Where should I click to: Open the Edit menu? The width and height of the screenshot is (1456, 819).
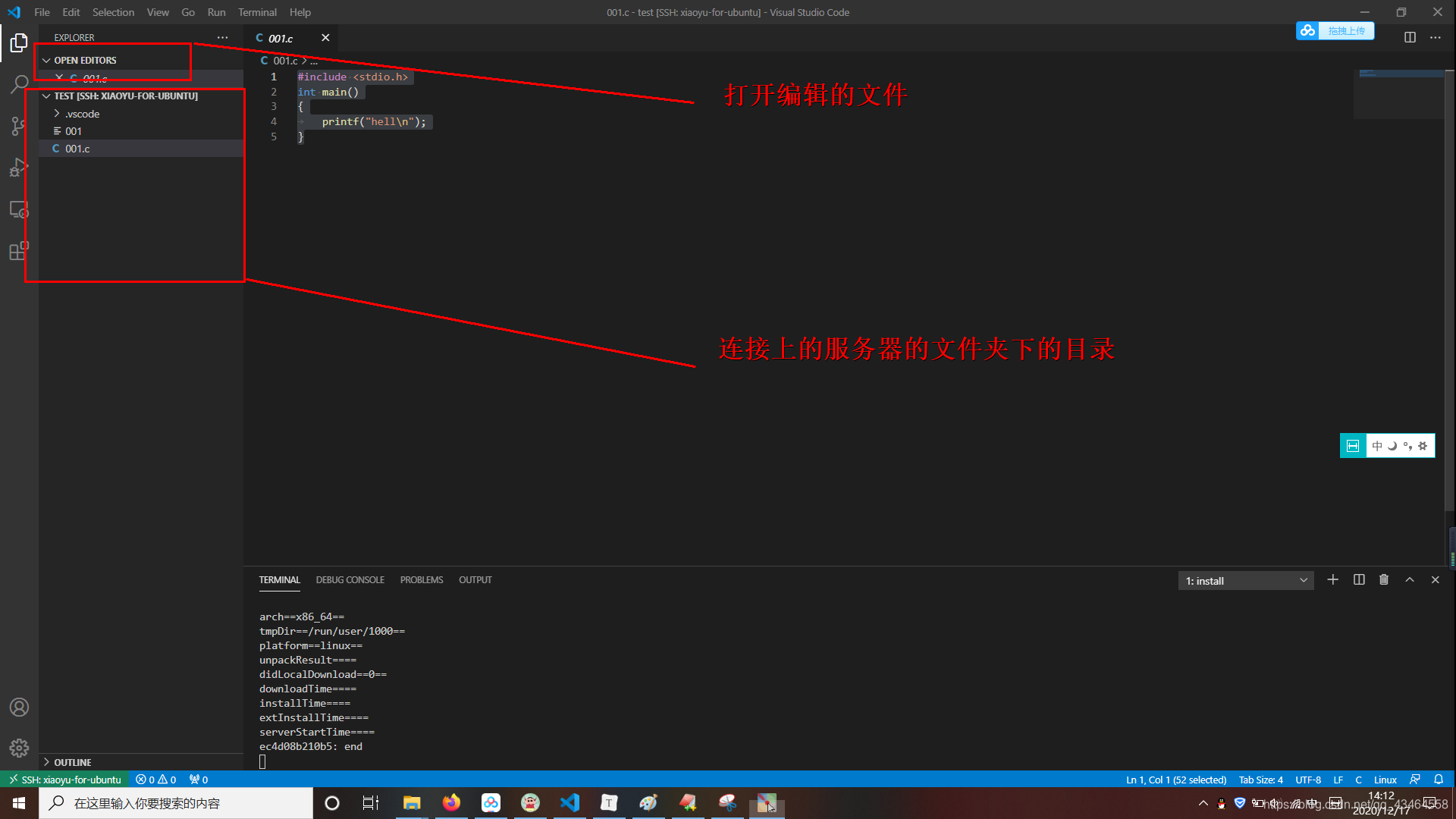pyautogui.click(x=71, y=12)
